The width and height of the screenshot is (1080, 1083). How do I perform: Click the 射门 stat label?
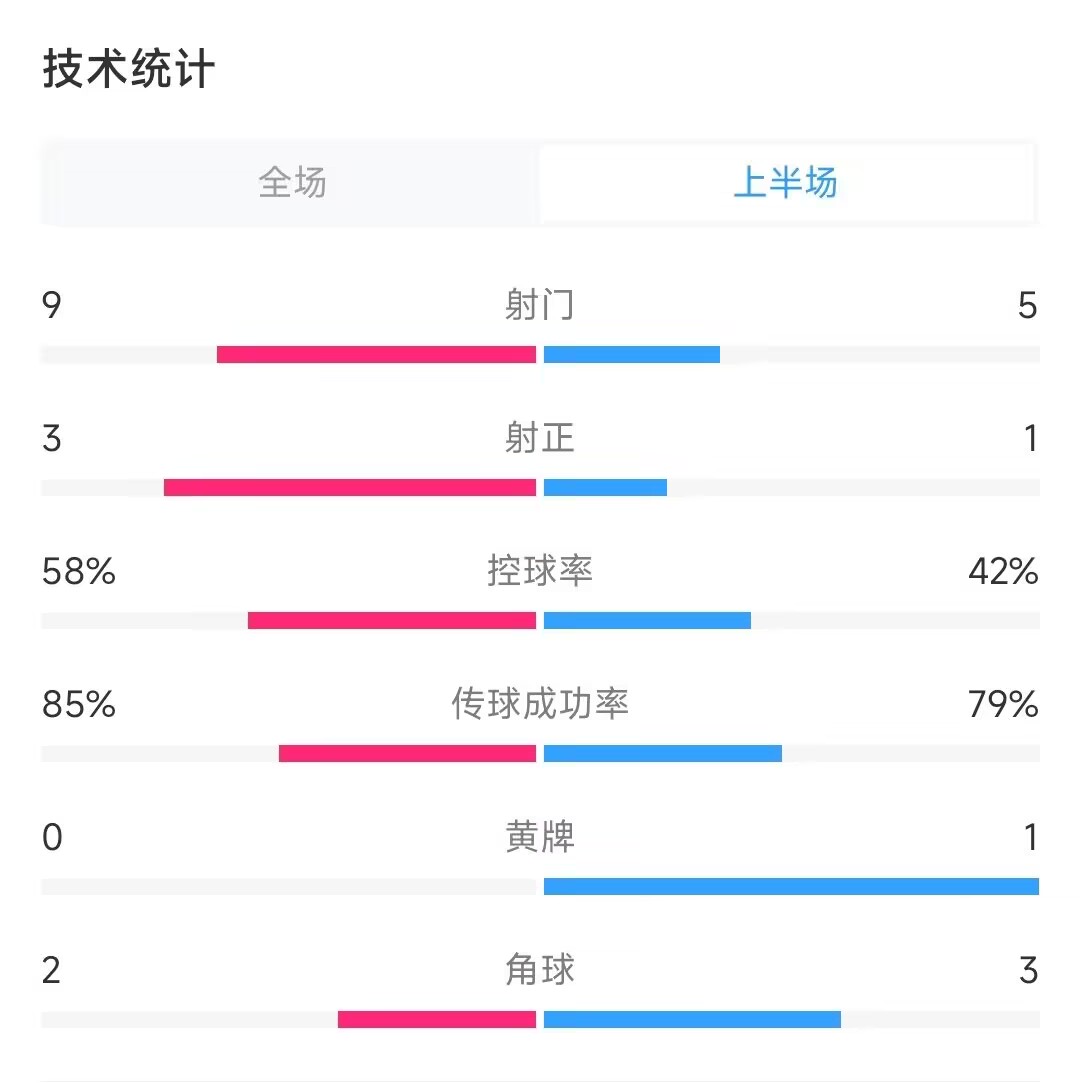pyautogui.click(x=539, y=305)
